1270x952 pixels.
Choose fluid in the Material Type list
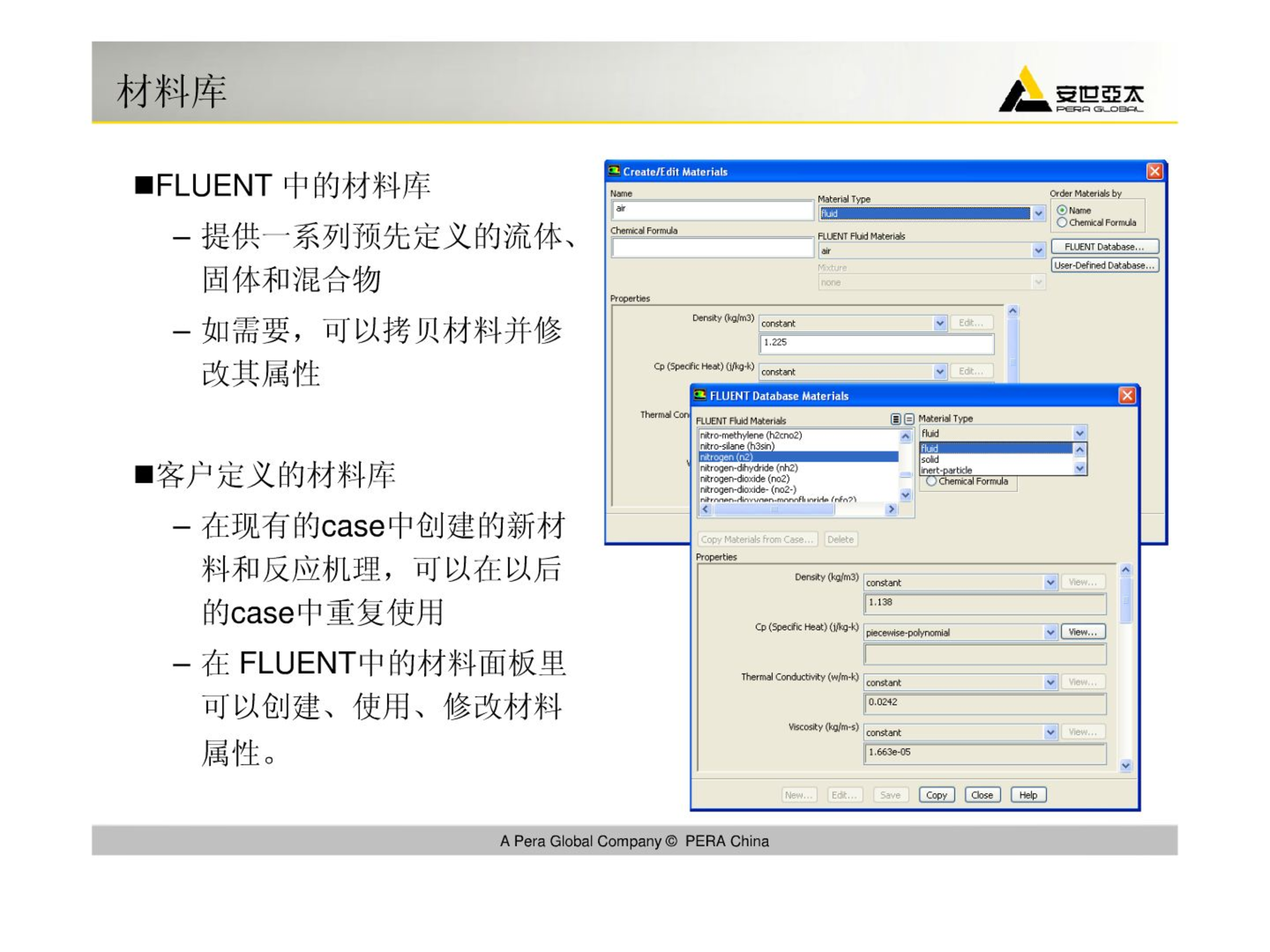[995, 448]
